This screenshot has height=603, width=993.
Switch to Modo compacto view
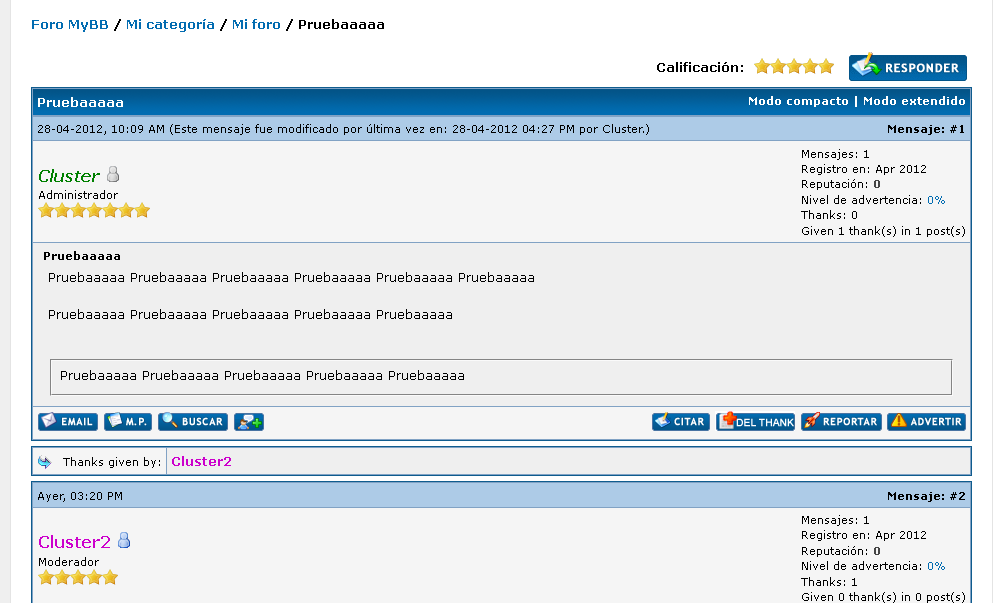(797, 101)
